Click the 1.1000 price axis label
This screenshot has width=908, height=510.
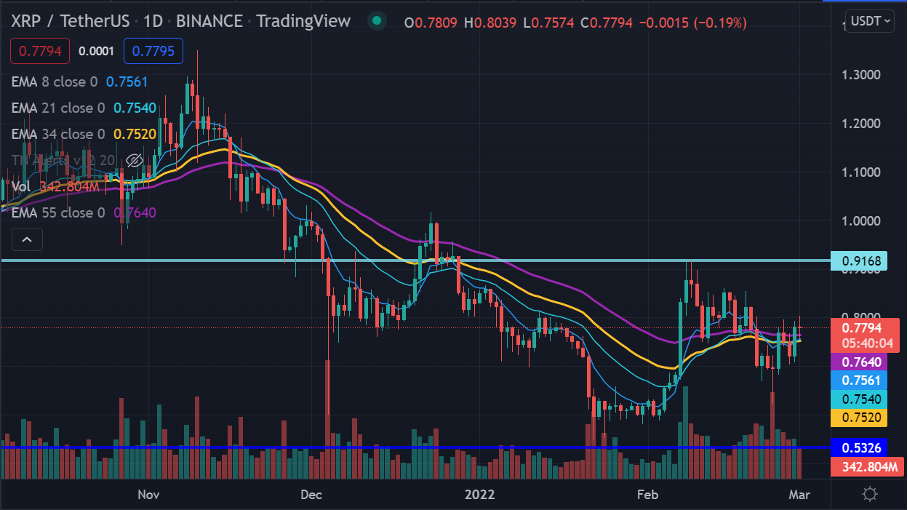point(861,173)
